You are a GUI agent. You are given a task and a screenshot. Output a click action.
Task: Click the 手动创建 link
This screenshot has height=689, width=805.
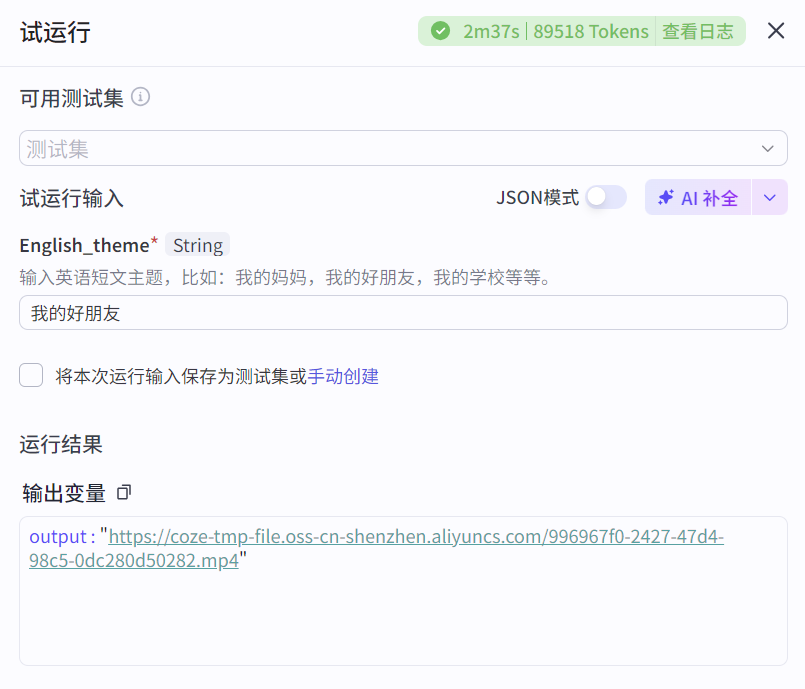tap(343, 376)
